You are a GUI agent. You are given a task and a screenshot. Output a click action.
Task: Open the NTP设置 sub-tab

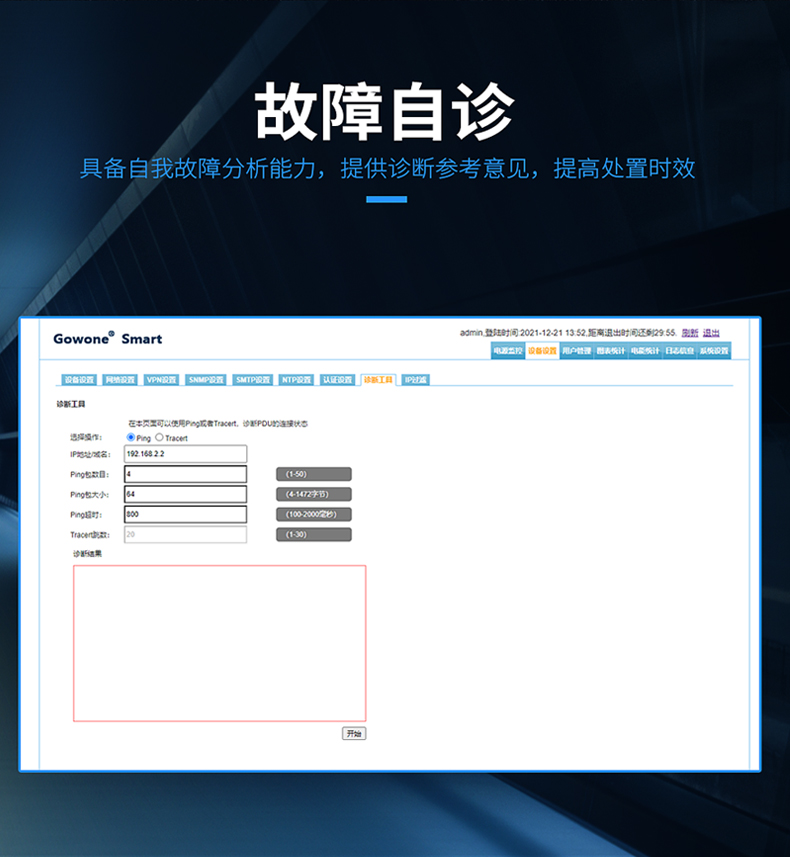297,380
